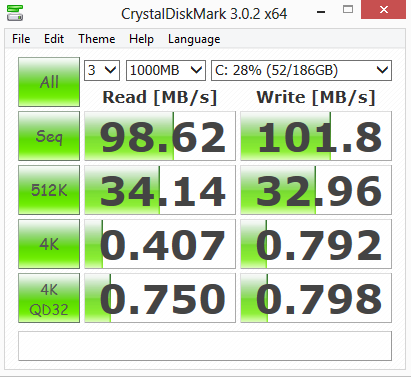411x377 pixels.
Task: Open the Help menu
Action: (x=141, y=39)
